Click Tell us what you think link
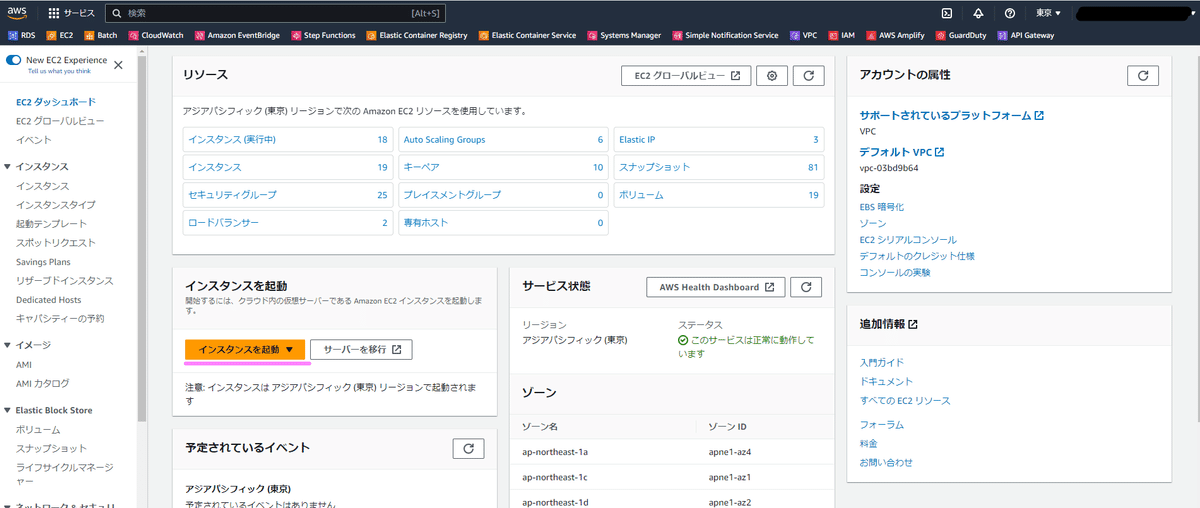 (61, 72)
